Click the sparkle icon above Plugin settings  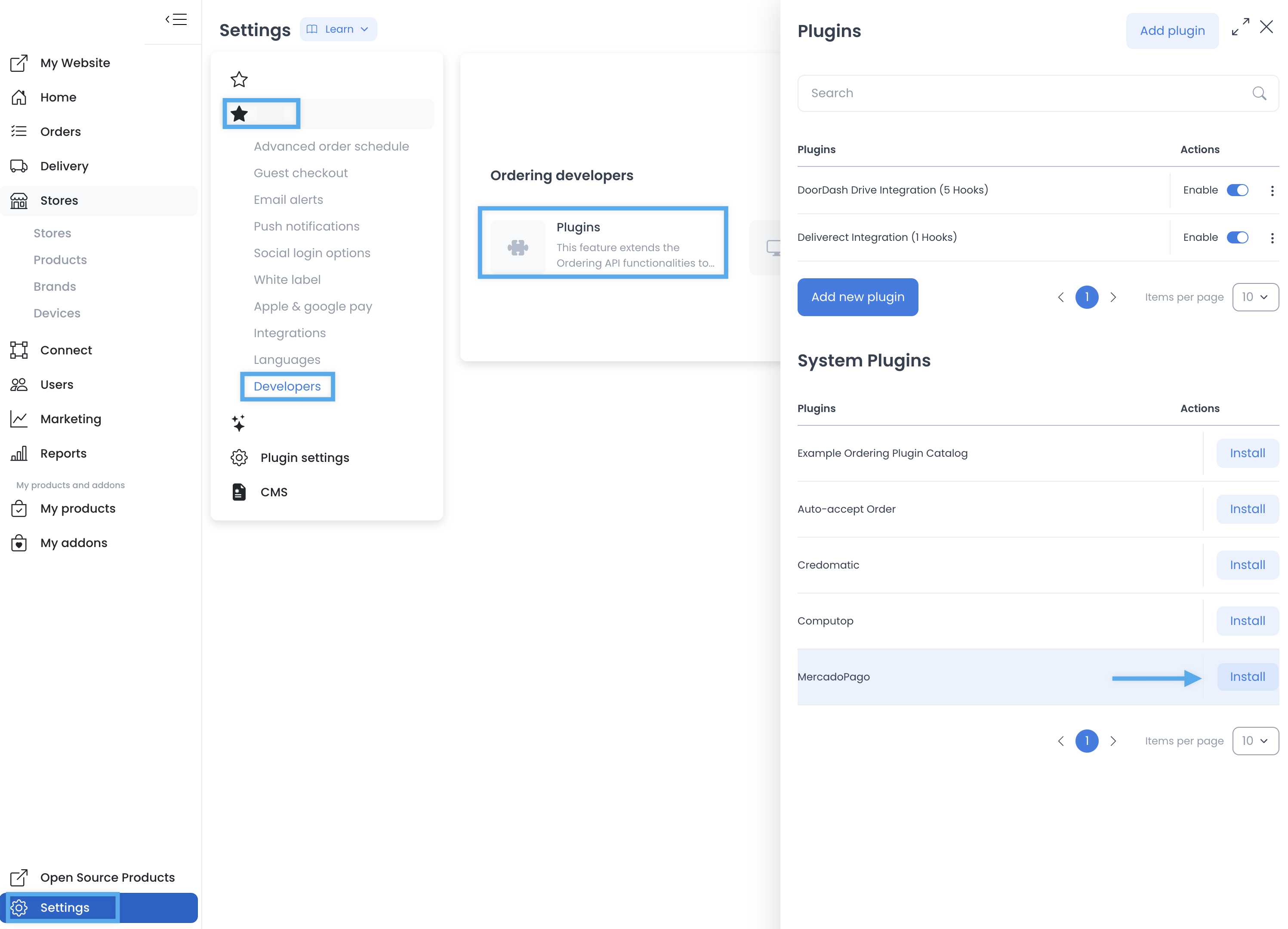click(238, 423)
